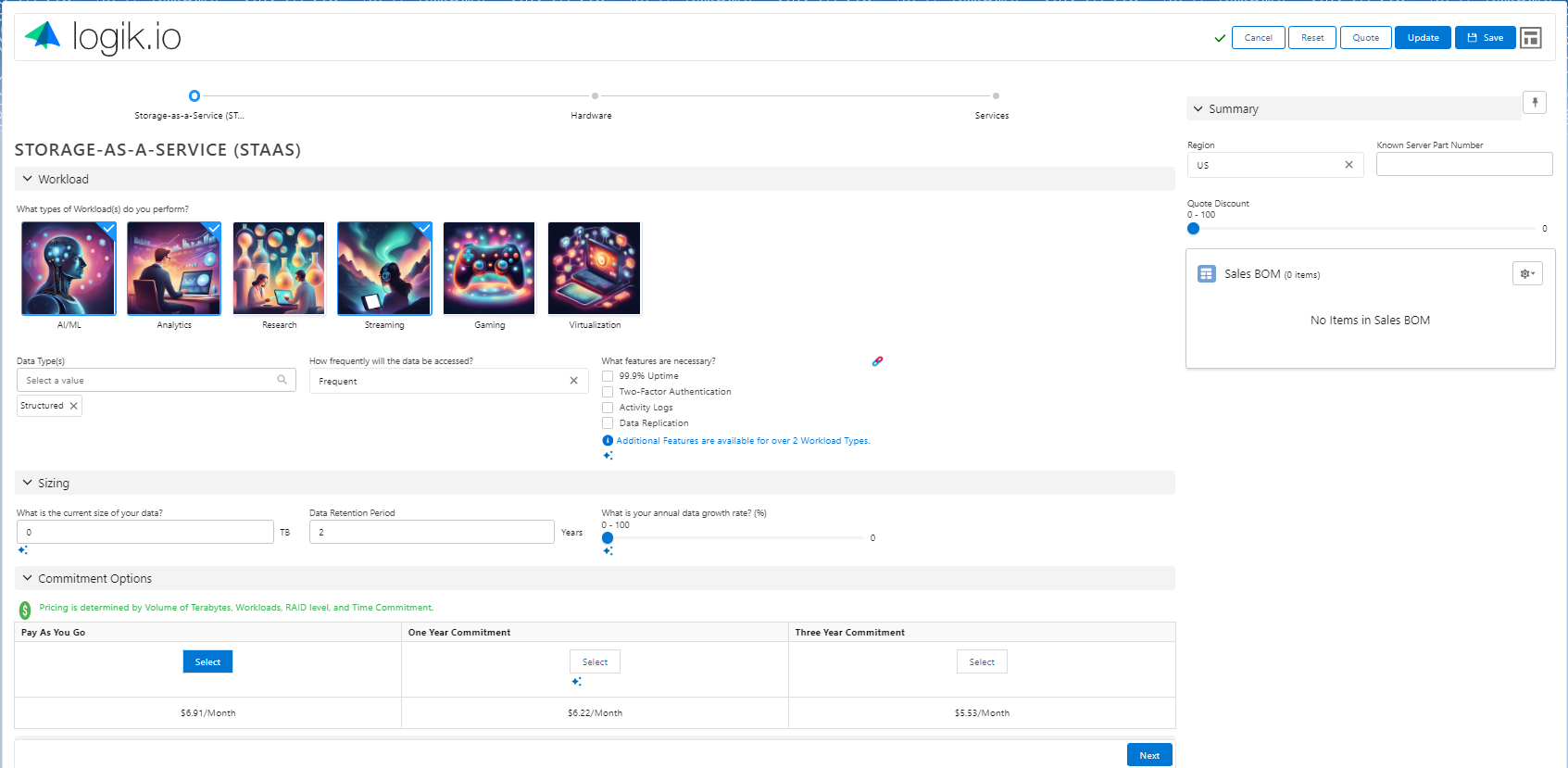Save the configuration
Image resolution: width=1568 pixels, height=768 pixels.
(x=1485, y=38)
